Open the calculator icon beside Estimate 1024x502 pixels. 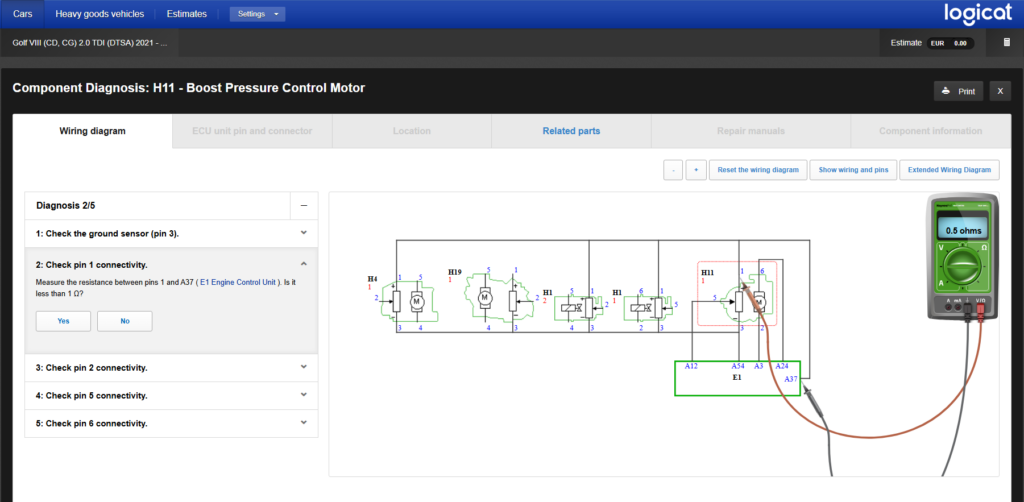tap(1006, 43)
